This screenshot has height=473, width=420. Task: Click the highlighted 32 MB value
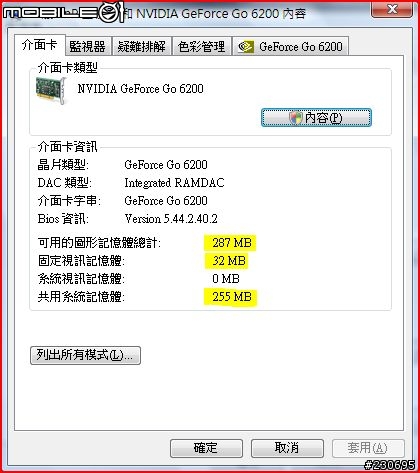coord(227,261)
